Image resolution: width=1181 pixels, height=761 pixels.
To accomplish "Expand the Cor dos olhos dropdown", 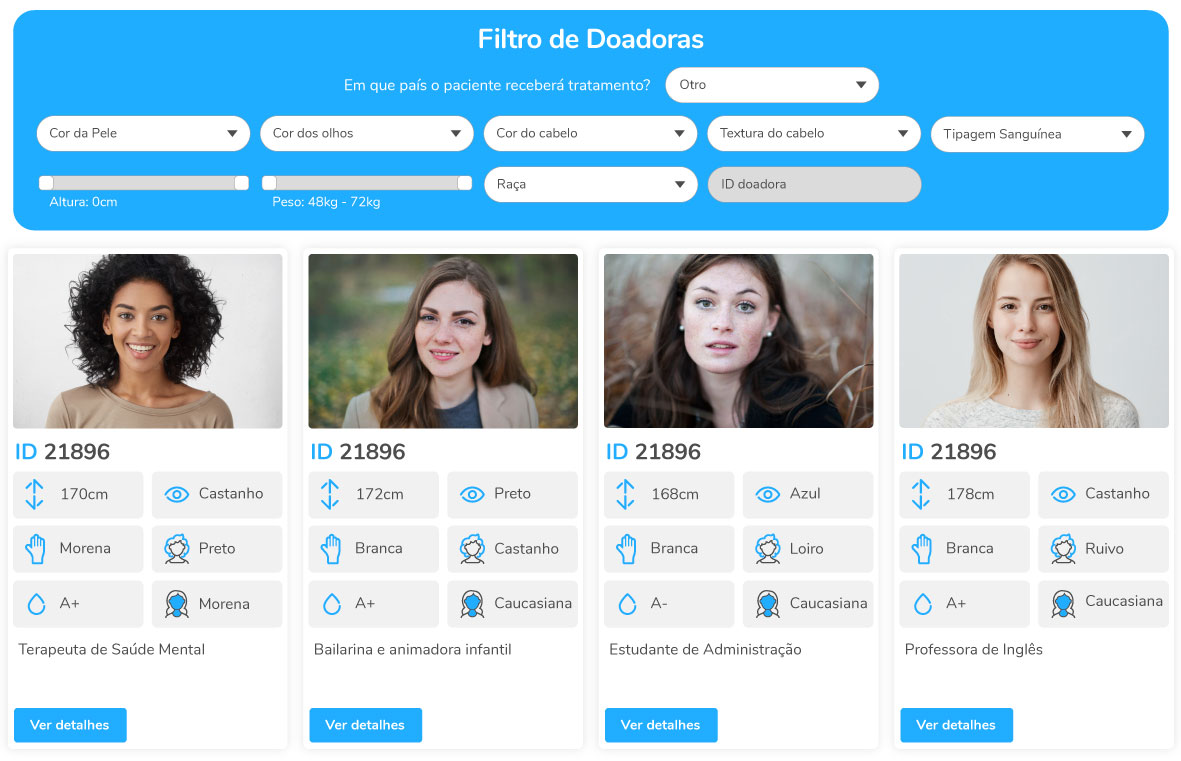I will click(x=367, y=133).
